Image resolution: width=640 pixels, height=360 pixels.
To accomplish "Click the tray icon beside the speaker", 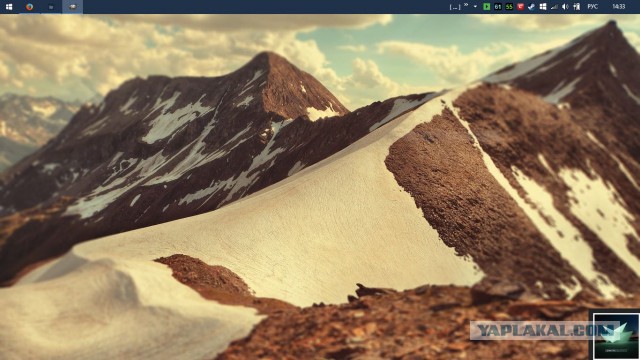I will pos(577,7).
